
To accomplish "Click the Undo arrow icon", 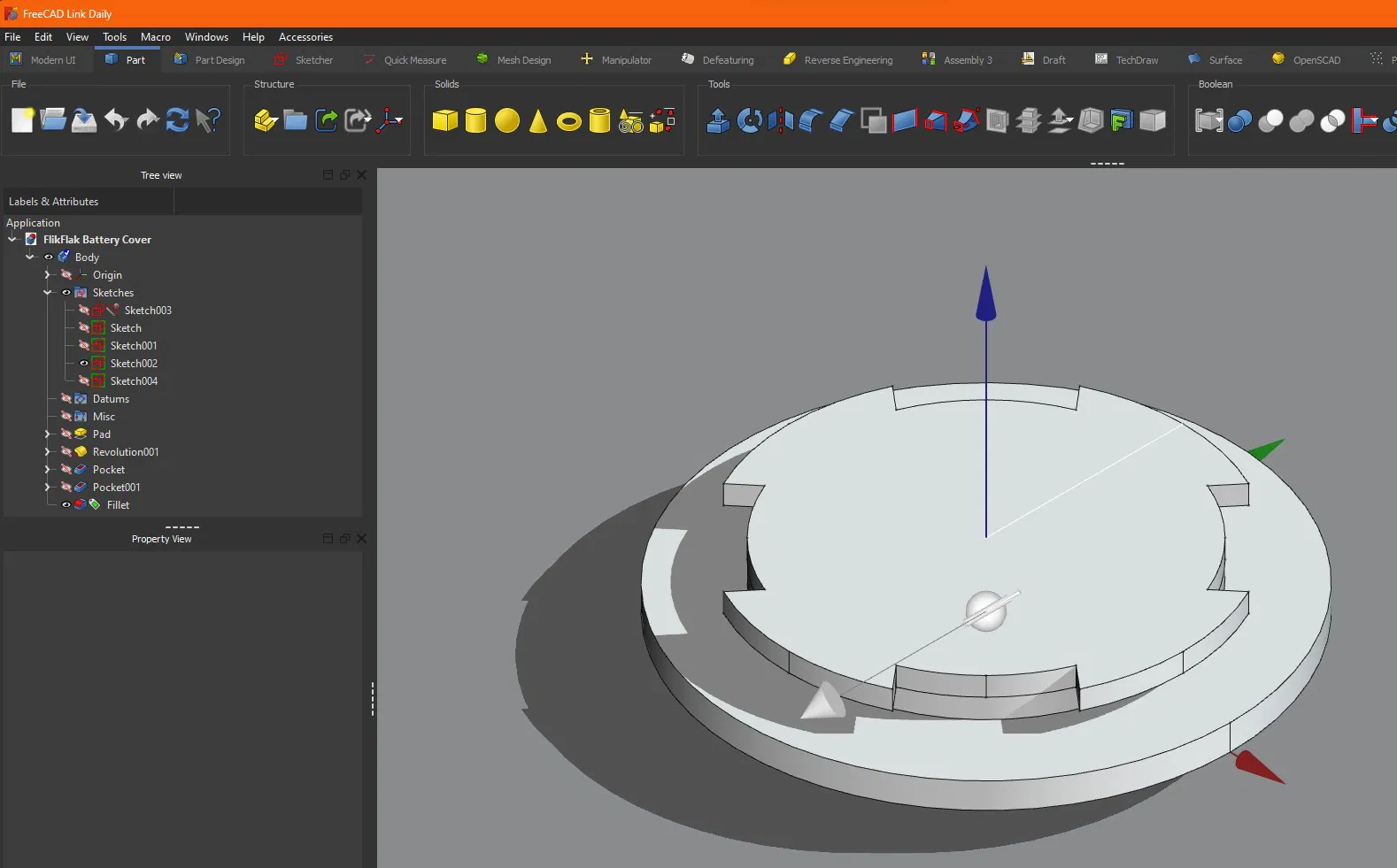I will (116, 120).
